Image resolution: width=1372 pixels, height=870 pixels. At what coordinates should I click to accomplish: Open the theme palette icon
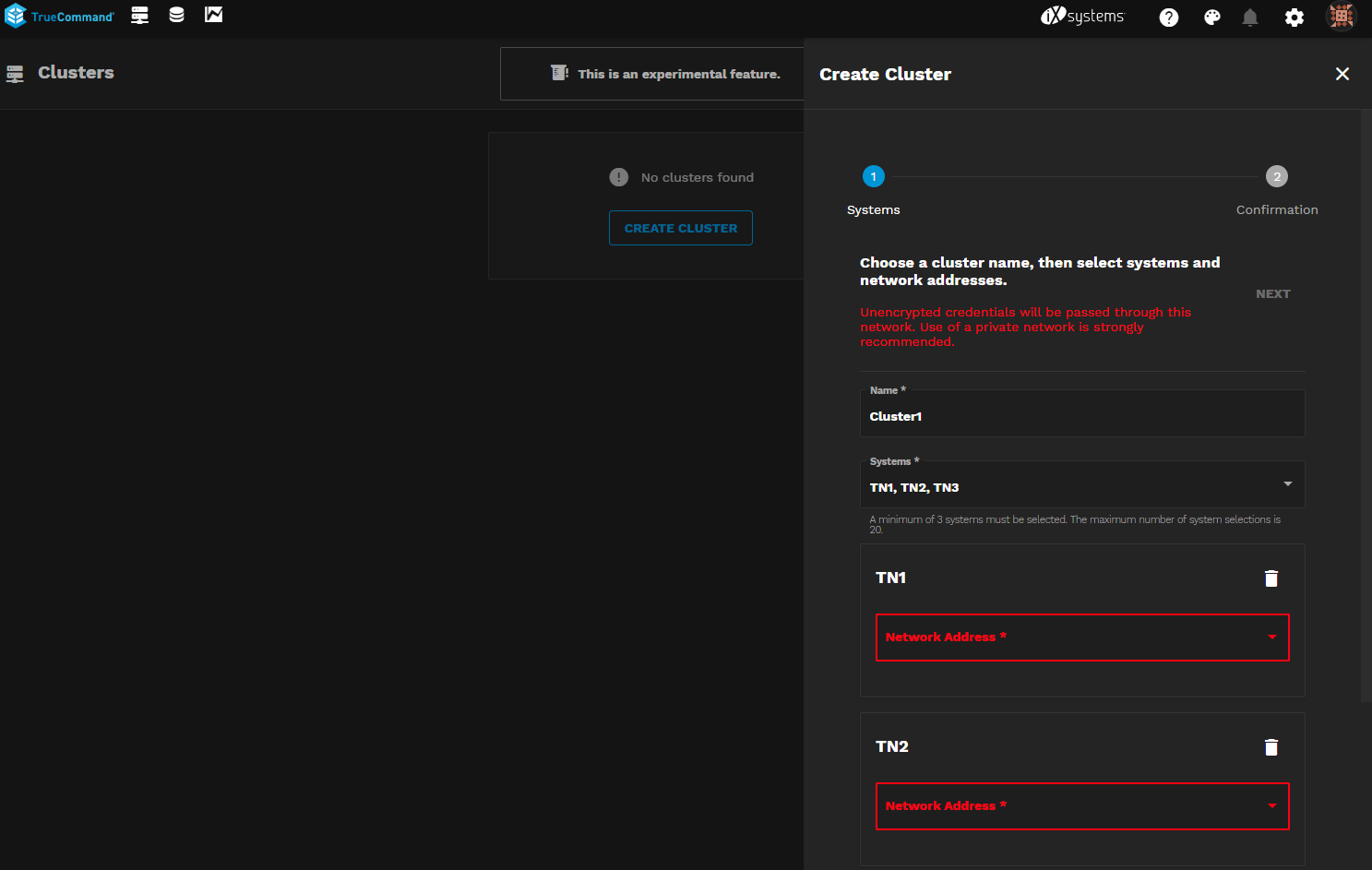tap(1211, 18)
